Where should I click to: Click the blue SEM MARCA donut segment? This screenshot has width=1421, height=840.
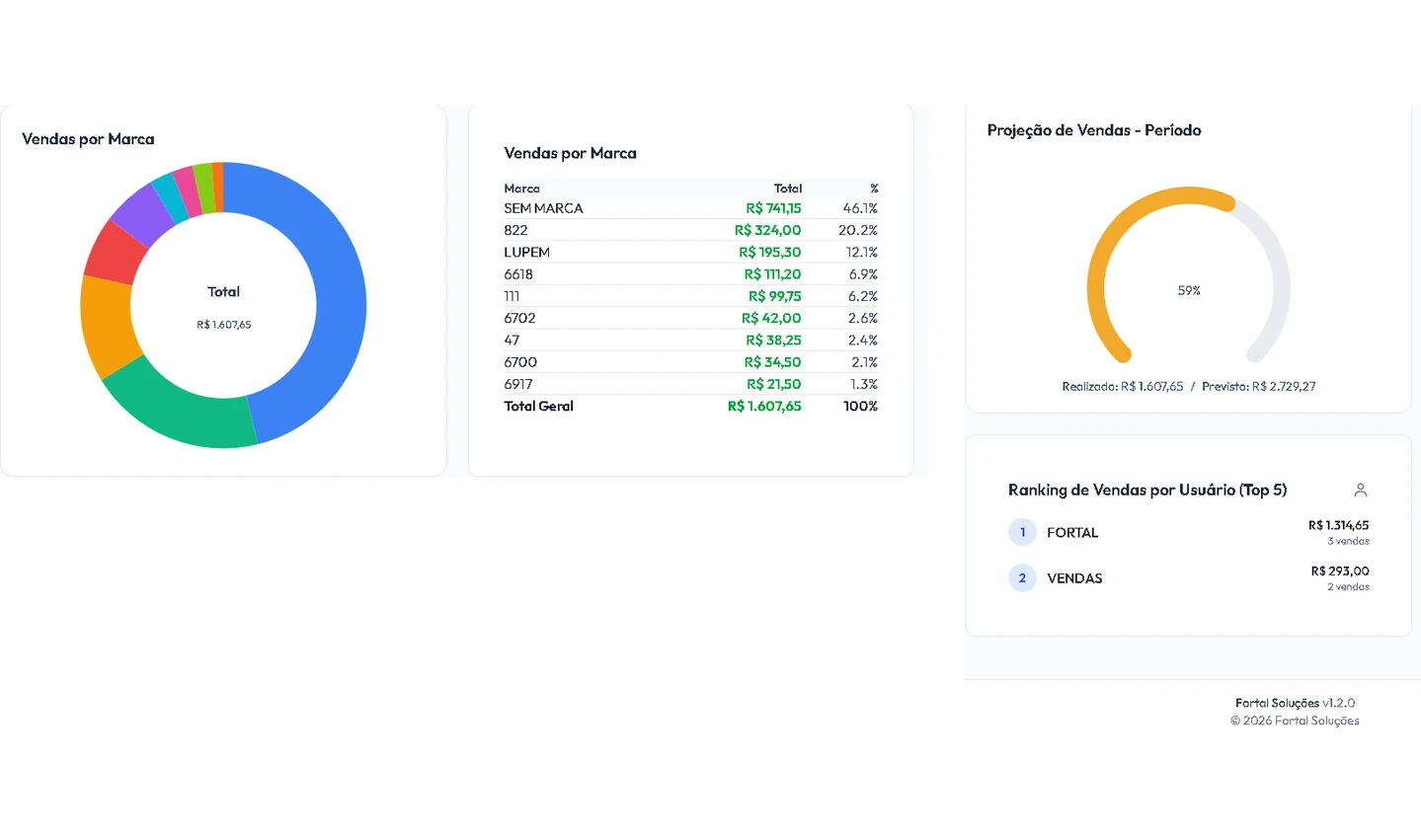pyautogui.click(x=341, y=306)
